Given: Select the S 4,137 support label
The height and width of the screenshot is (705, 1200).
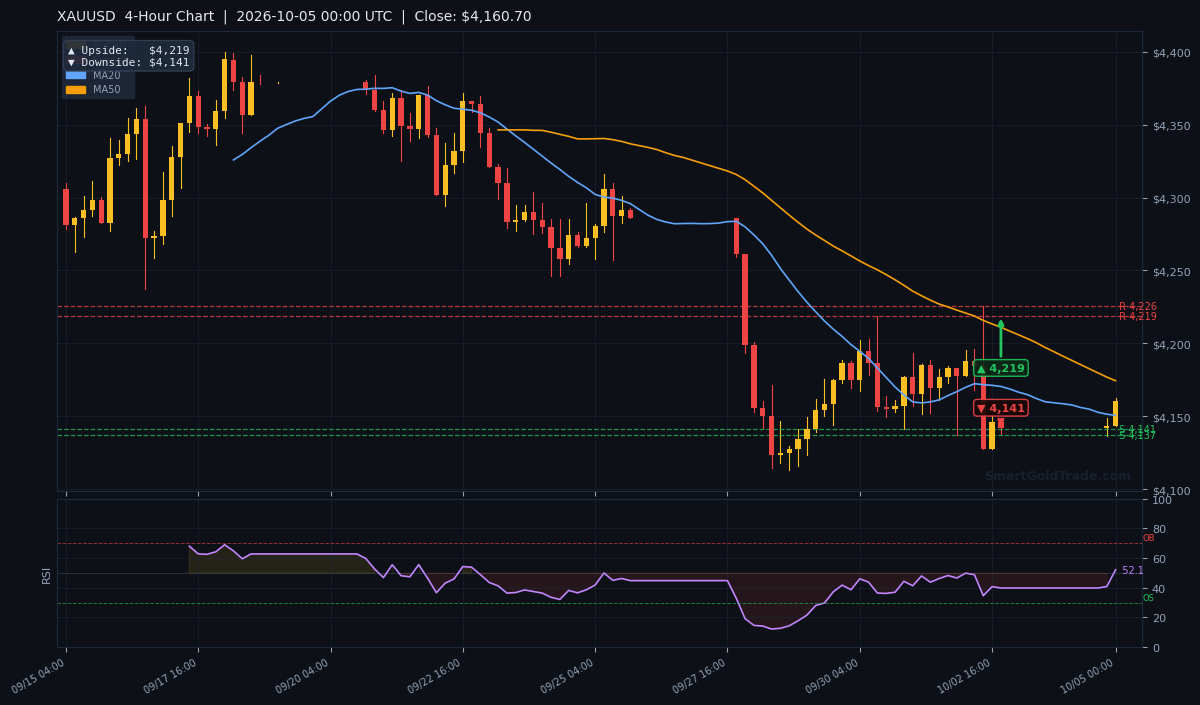Looking at the screenshot, I should tap(1137, 435).
